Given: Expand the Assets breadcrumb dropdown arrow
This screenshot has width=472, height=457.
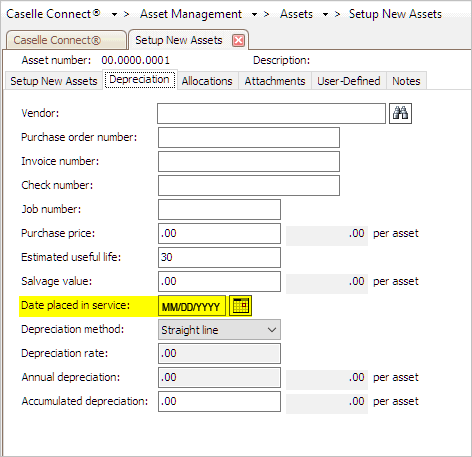Looking at the screenshot, I should click(x=325, y=15).
